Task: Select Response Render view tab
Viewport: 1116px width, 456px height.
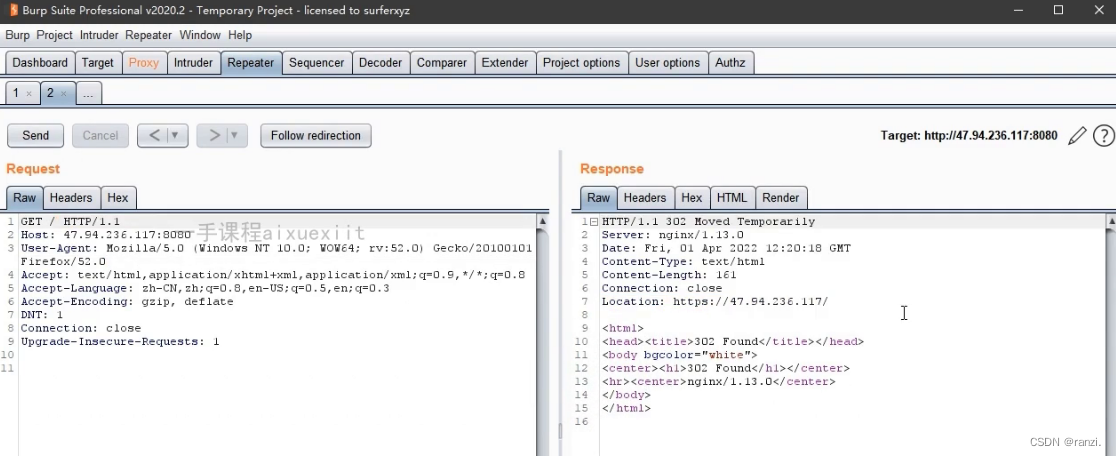Action: pos(781,198)
